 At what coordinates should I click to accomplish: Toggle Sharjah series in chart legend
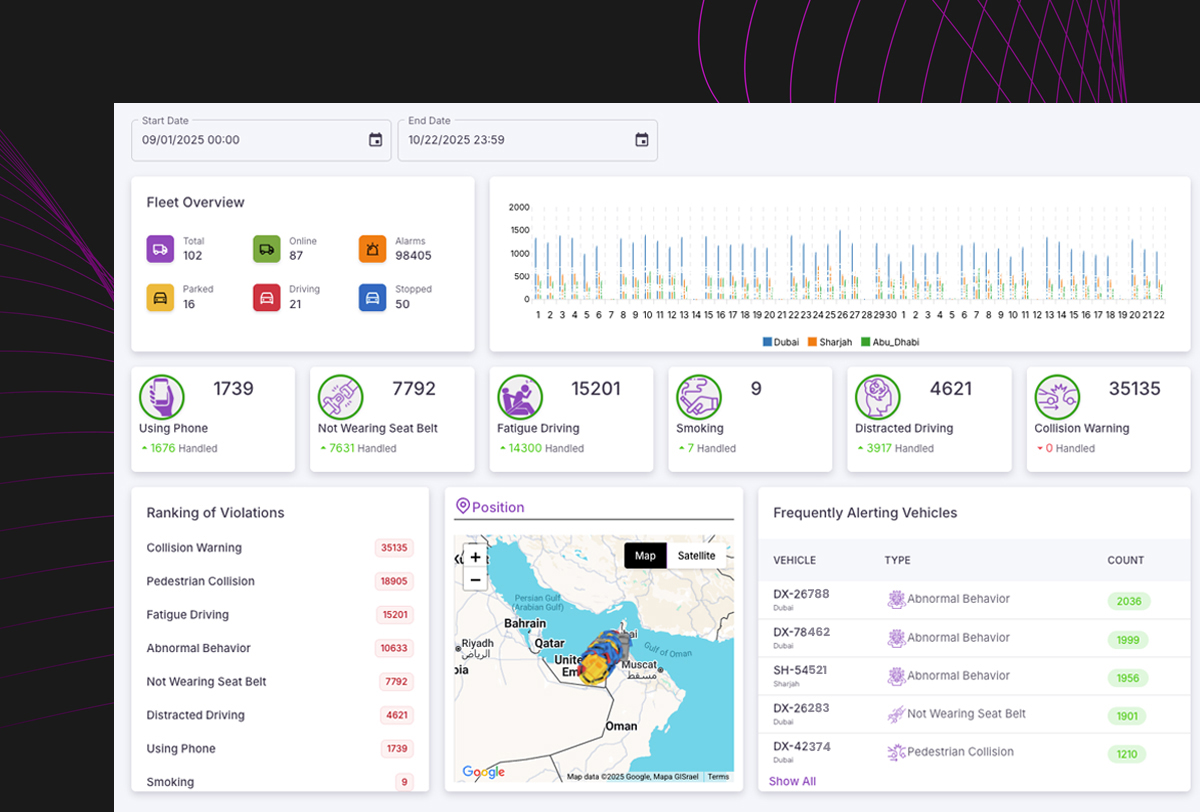(x=829, y=342)
